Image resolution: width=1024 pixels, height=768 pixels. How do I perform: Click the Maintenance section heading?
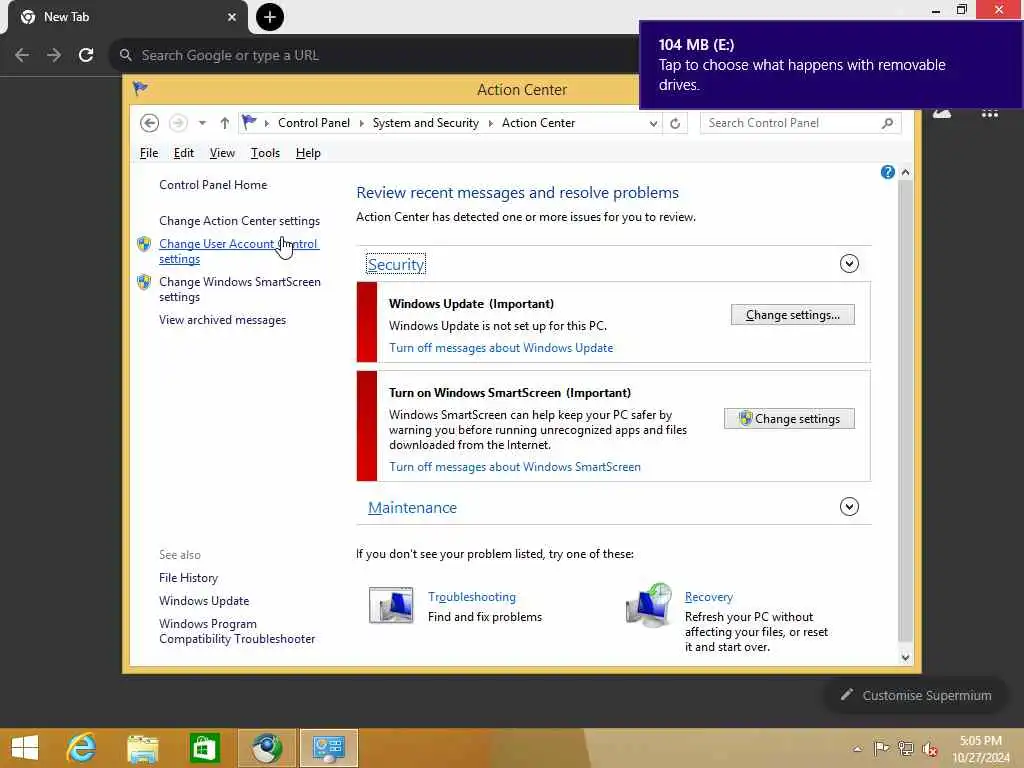point(412,507)
